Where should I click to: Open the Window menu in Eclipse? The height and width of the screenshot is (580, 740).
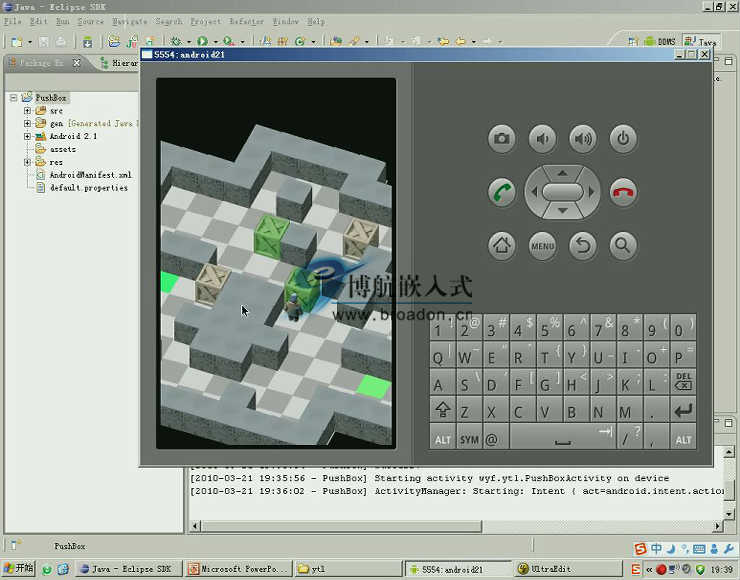pyautogui.click(x=286, y=21)
